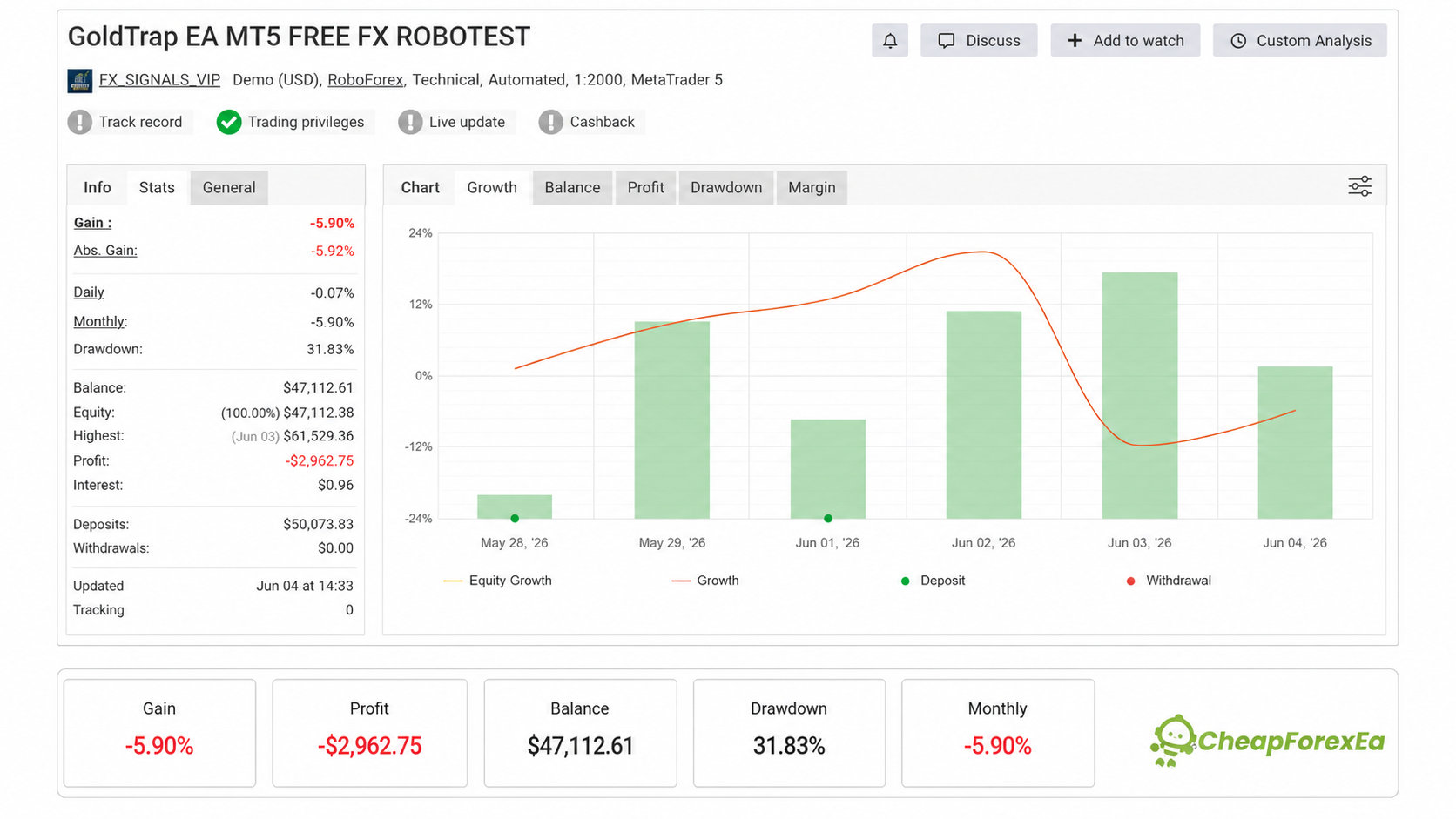1456x819 pixels.
Task: Click the CheapForexEa logo
Action: click(x=1267, y=741)
